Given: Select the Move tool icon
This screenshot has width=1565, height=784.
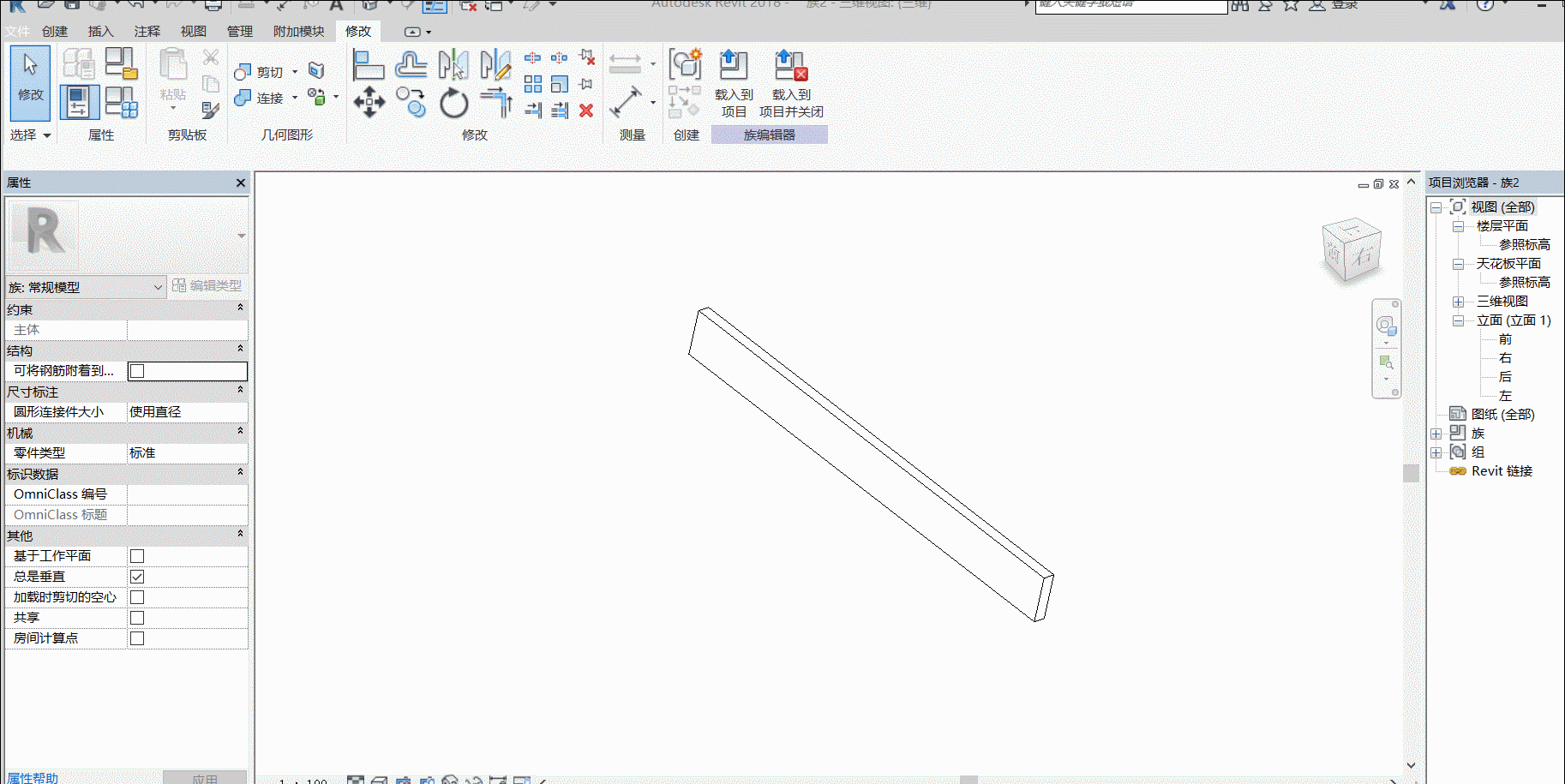Looking at the screenshot, I should pyautogui.click(x=369, y=103).
